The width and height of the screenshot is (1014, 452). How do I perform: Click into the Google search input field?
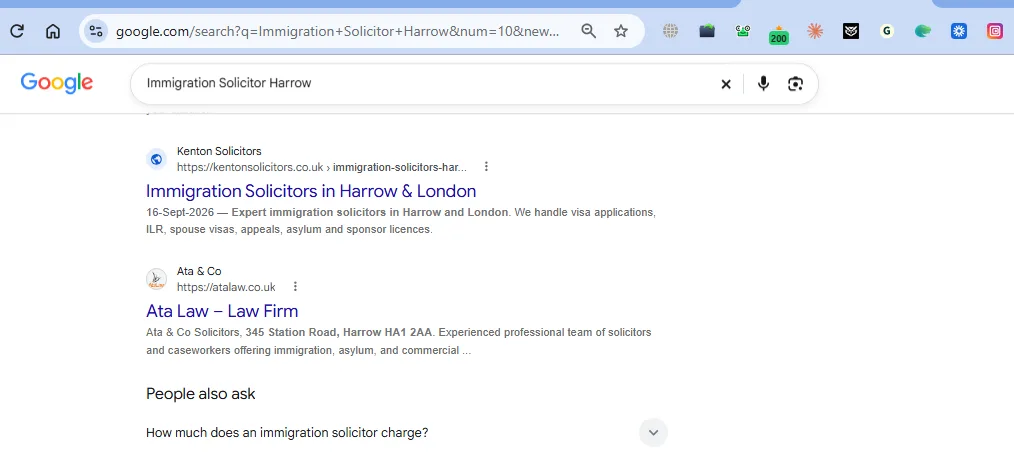(x=427, y=83)
